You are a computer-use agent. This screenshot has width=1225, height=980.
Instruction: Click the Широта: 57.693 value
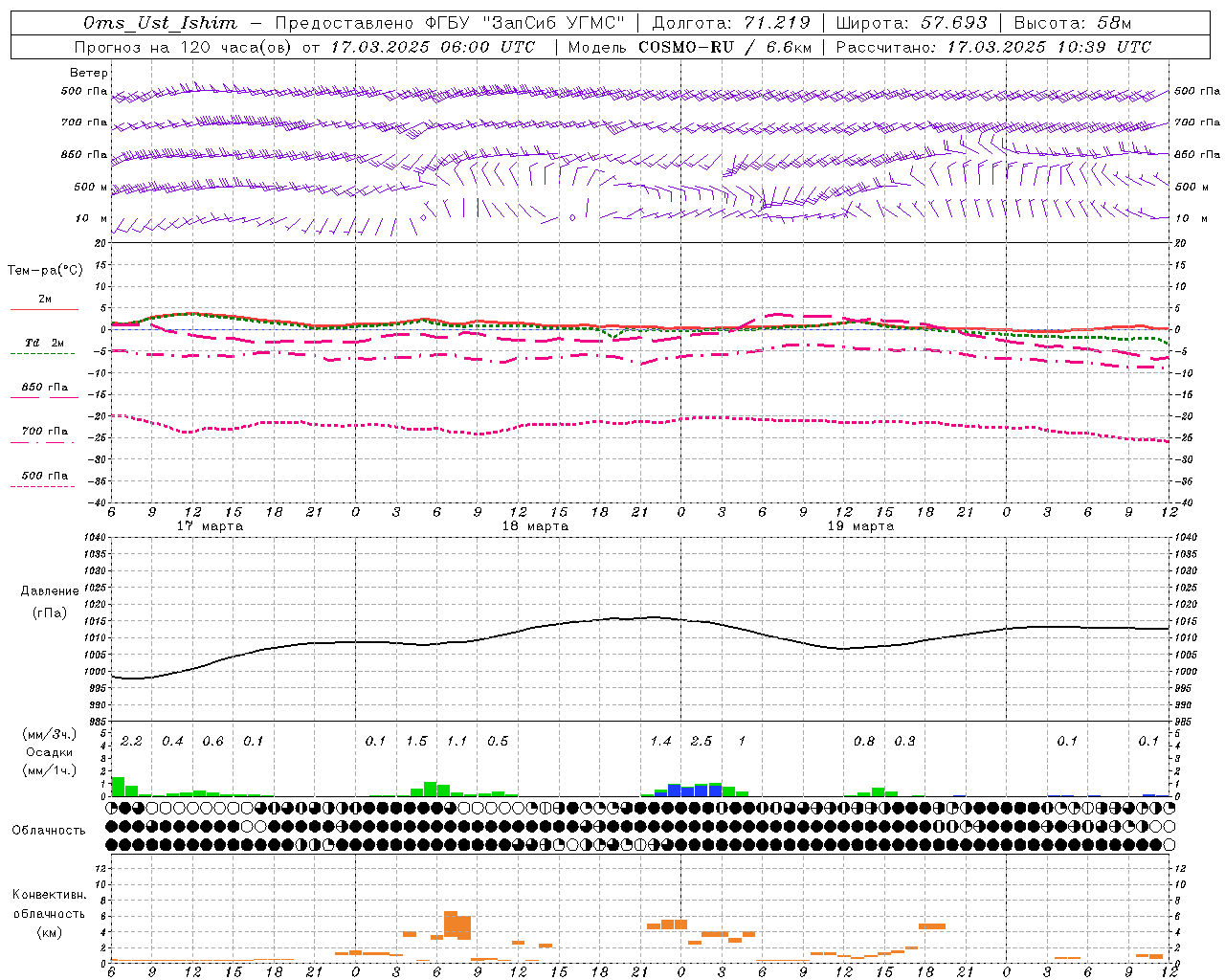click(911, 23)
